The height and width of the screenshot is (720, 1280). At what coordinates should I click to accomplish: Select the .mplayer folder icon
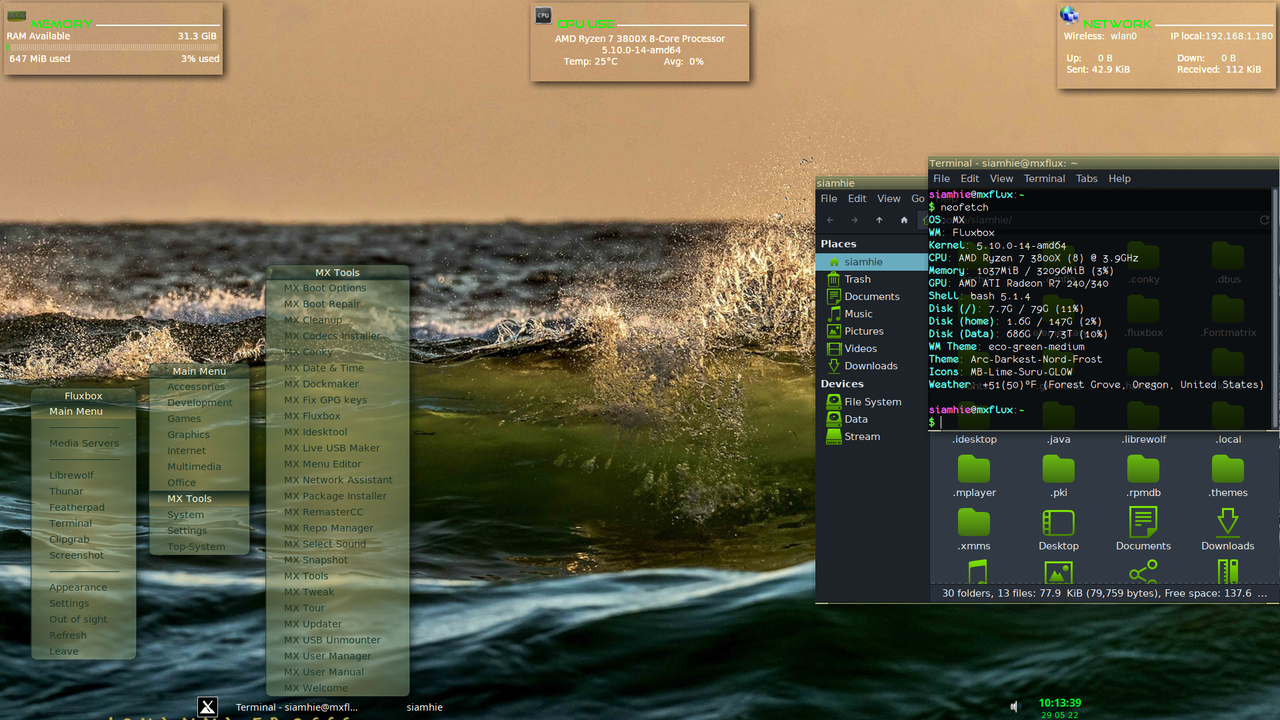click(974, 468)
